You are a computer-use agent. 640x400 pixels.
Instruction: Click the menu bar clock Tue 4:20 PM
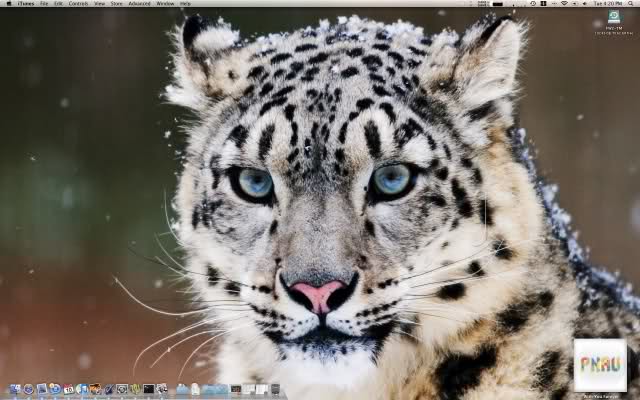tap(608, 3)
